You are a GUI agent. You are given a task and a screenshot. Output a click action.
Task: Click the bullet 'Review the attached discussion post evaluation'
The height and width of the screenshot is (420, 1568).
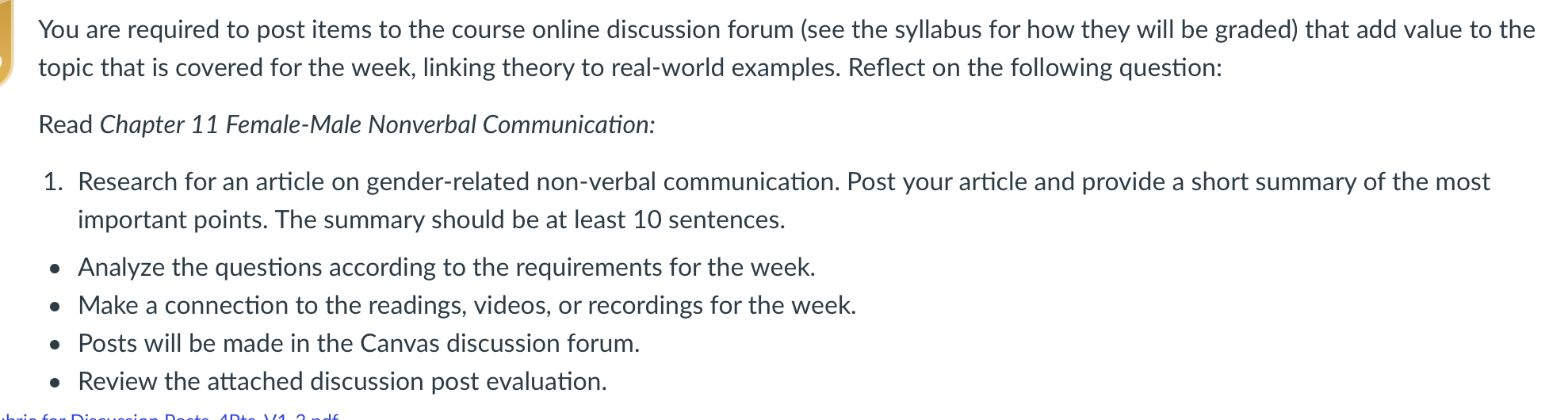click(342, 381)
